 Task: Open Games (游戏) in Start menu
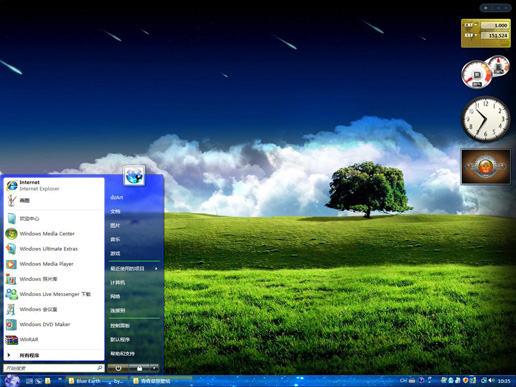click(x=115, y=253)
